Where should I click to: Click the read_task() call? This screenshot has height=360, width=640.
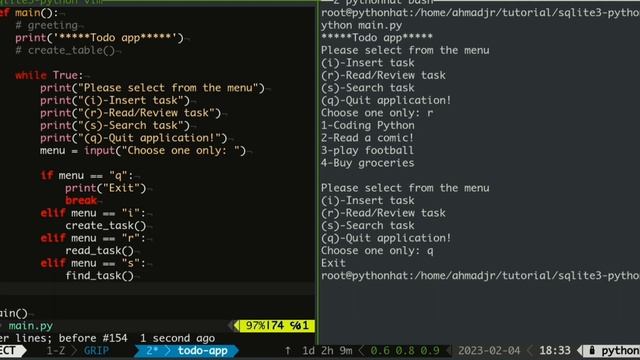click(100, 251)
